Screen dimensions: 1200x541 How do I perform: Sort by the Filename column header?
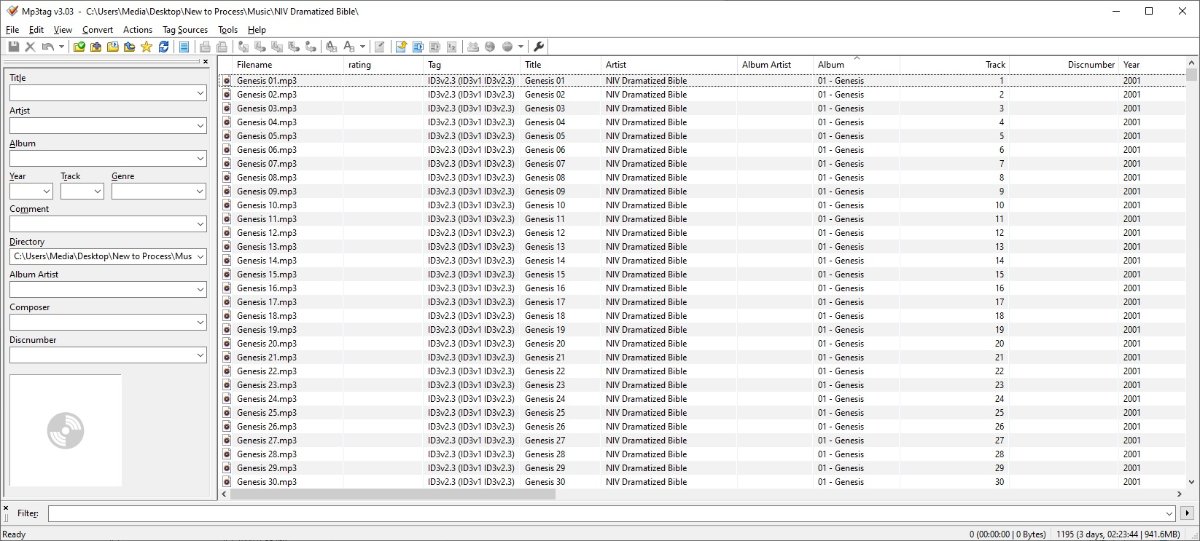click(x=288, y=65)
